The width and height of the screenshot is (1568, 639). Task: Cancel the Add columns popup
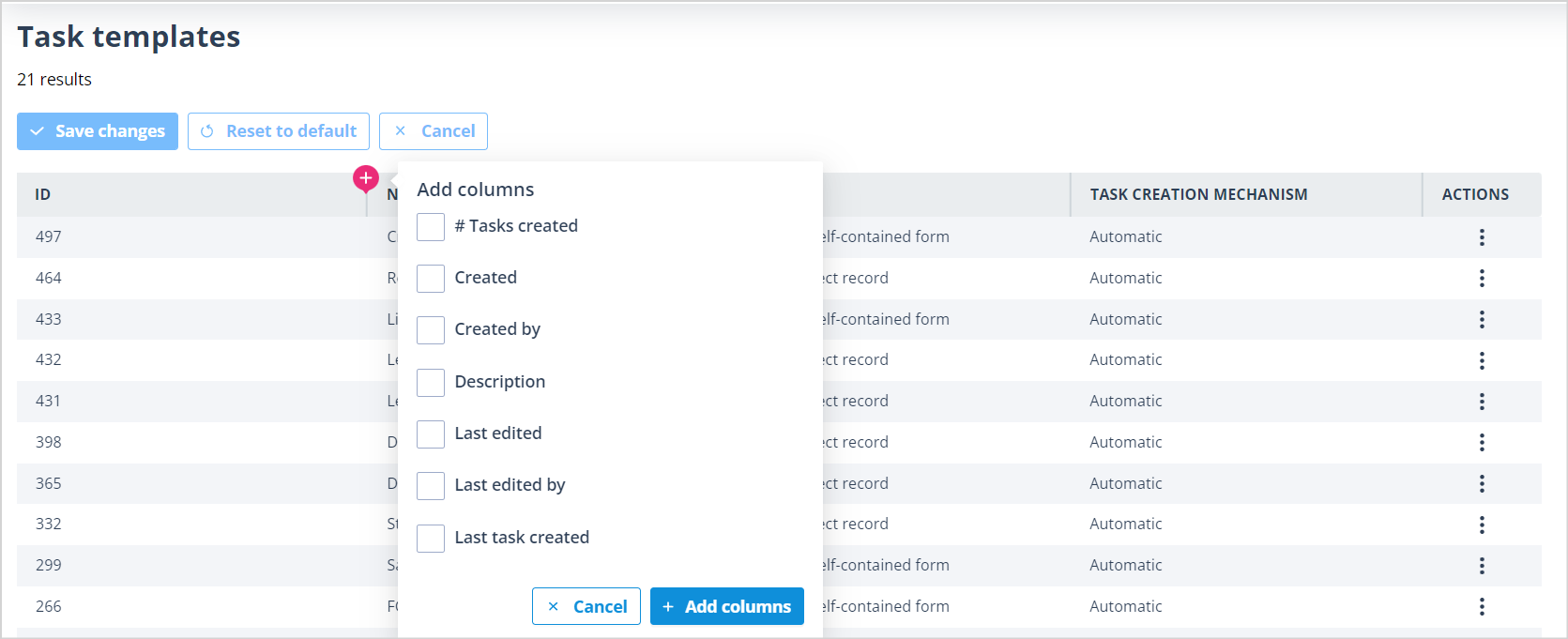pos(586,606)
